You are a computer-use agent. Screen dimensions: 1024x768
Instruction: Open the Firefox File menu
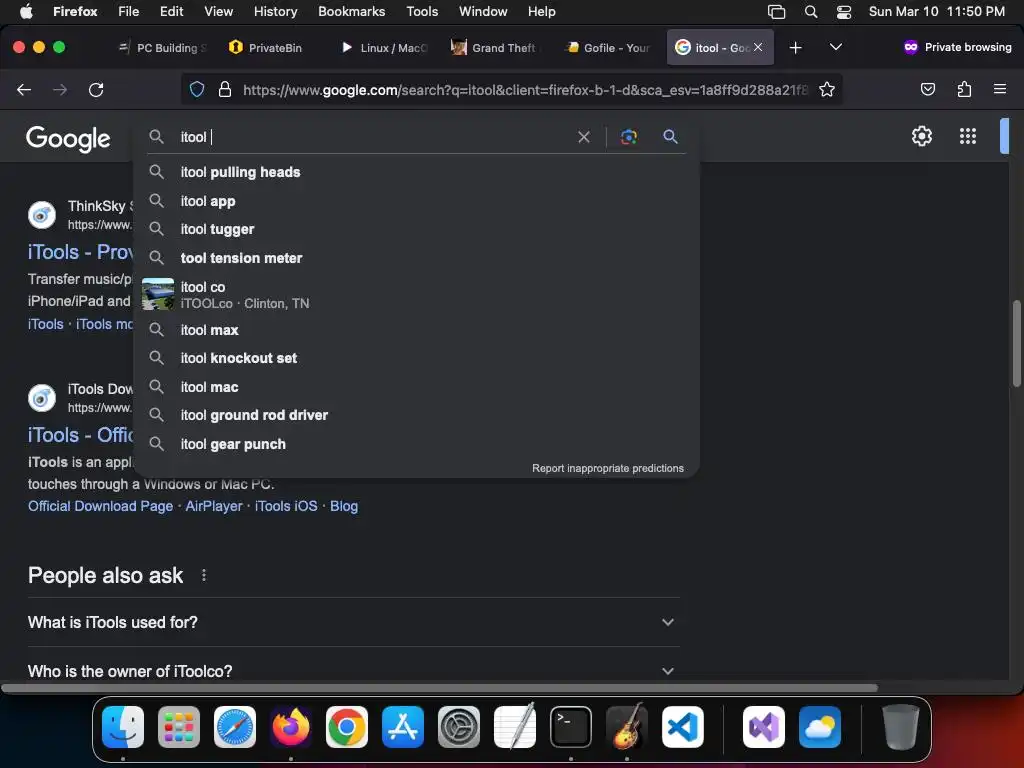129,12
